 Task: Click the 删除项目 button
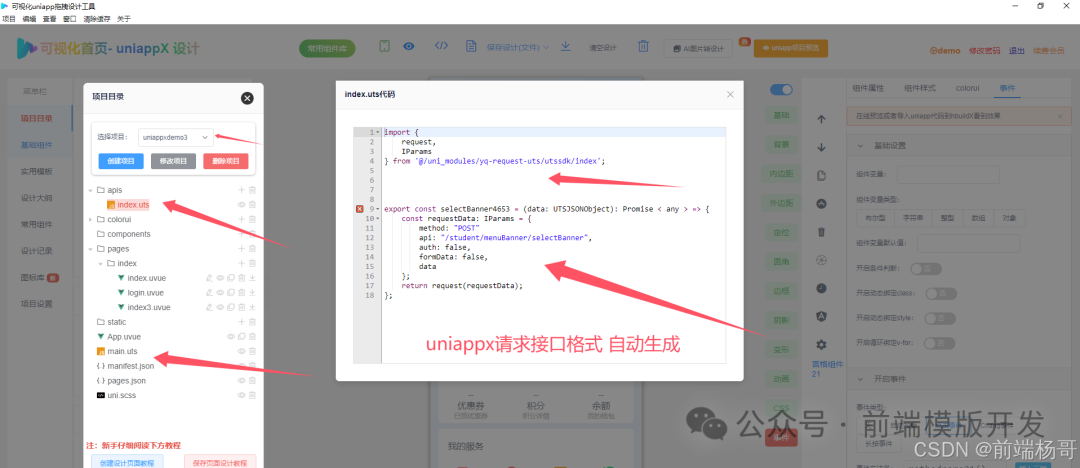coord(225,161)
